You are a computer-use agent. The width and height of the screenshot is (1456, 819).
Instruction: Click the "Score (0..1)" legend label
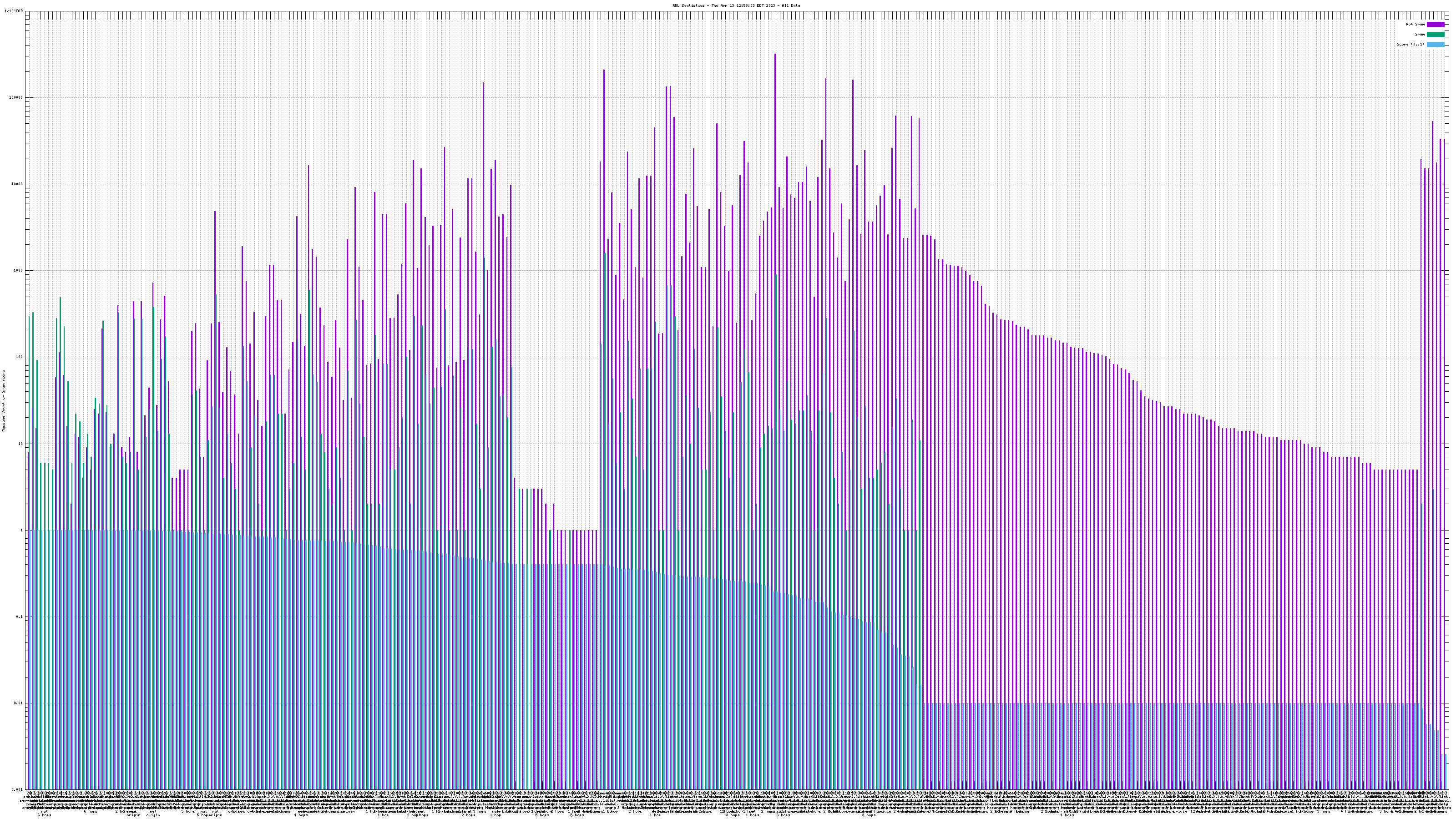click(1410, 44)
